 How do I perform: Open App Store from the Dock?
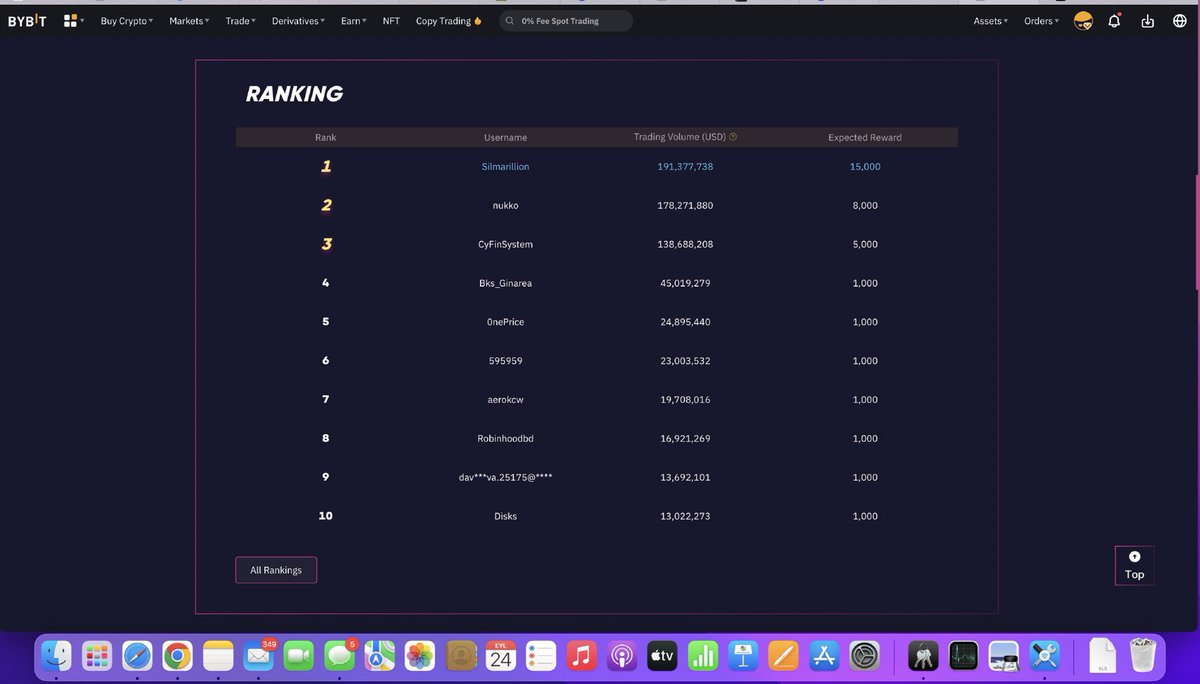point(824,657)
